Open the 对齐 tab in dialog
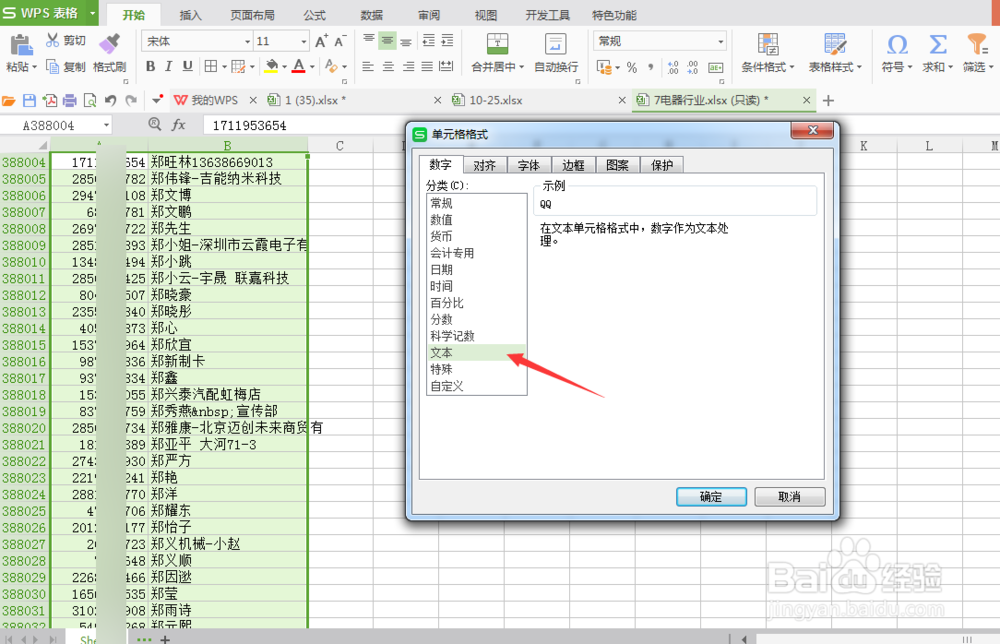The width and height of the screenshot is (1000, 644). click(x=485, y=165)
